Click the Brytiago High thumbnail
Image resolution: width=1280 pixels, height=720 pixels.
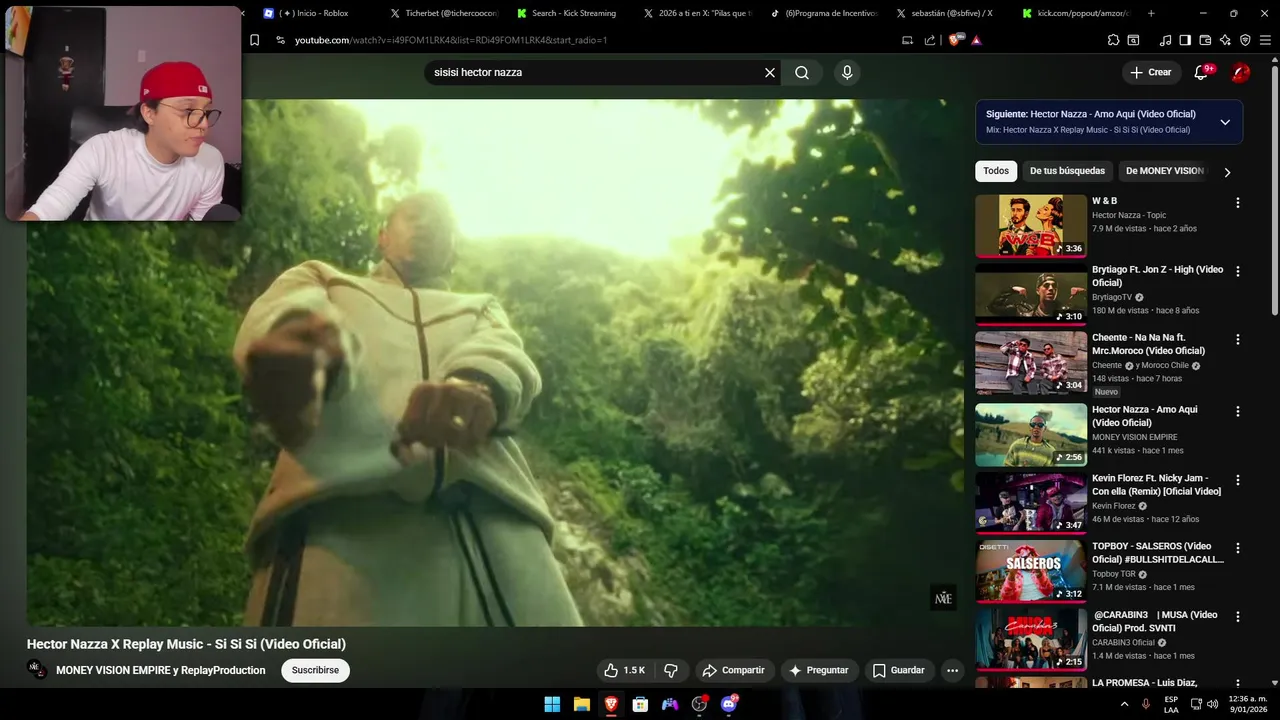tap(1031, 294)
